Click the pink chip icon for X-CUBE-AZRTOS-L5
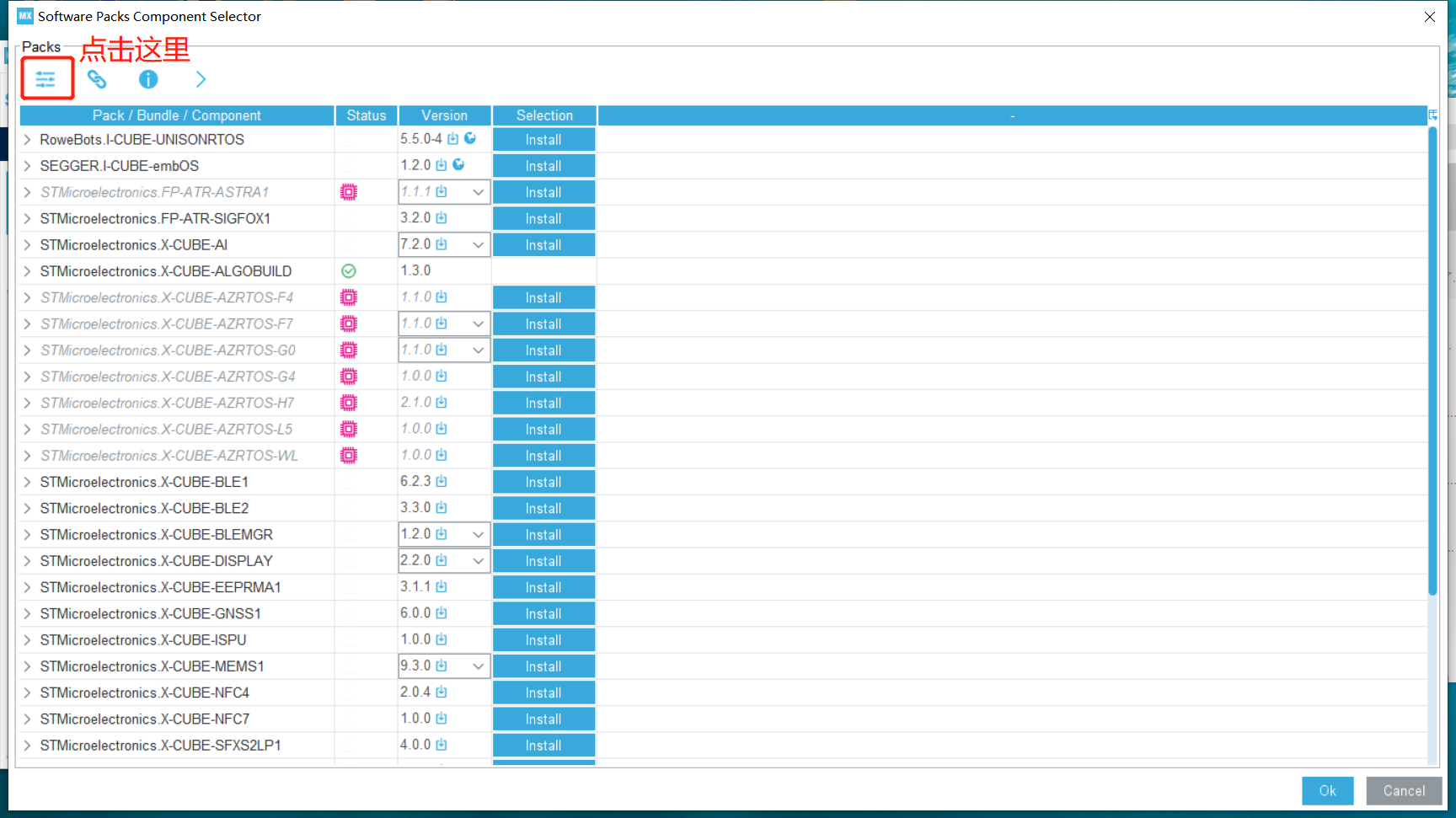The width and height of the screenshot is (1456, 818). coord(349,429)
